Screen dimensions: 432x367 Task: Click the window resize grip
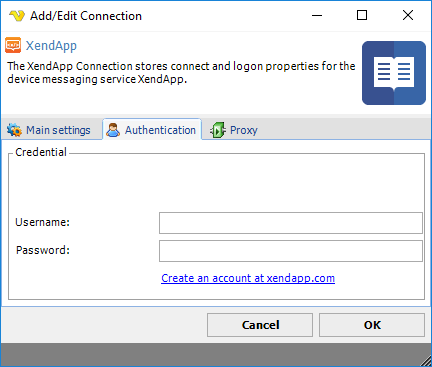point(426,361)
